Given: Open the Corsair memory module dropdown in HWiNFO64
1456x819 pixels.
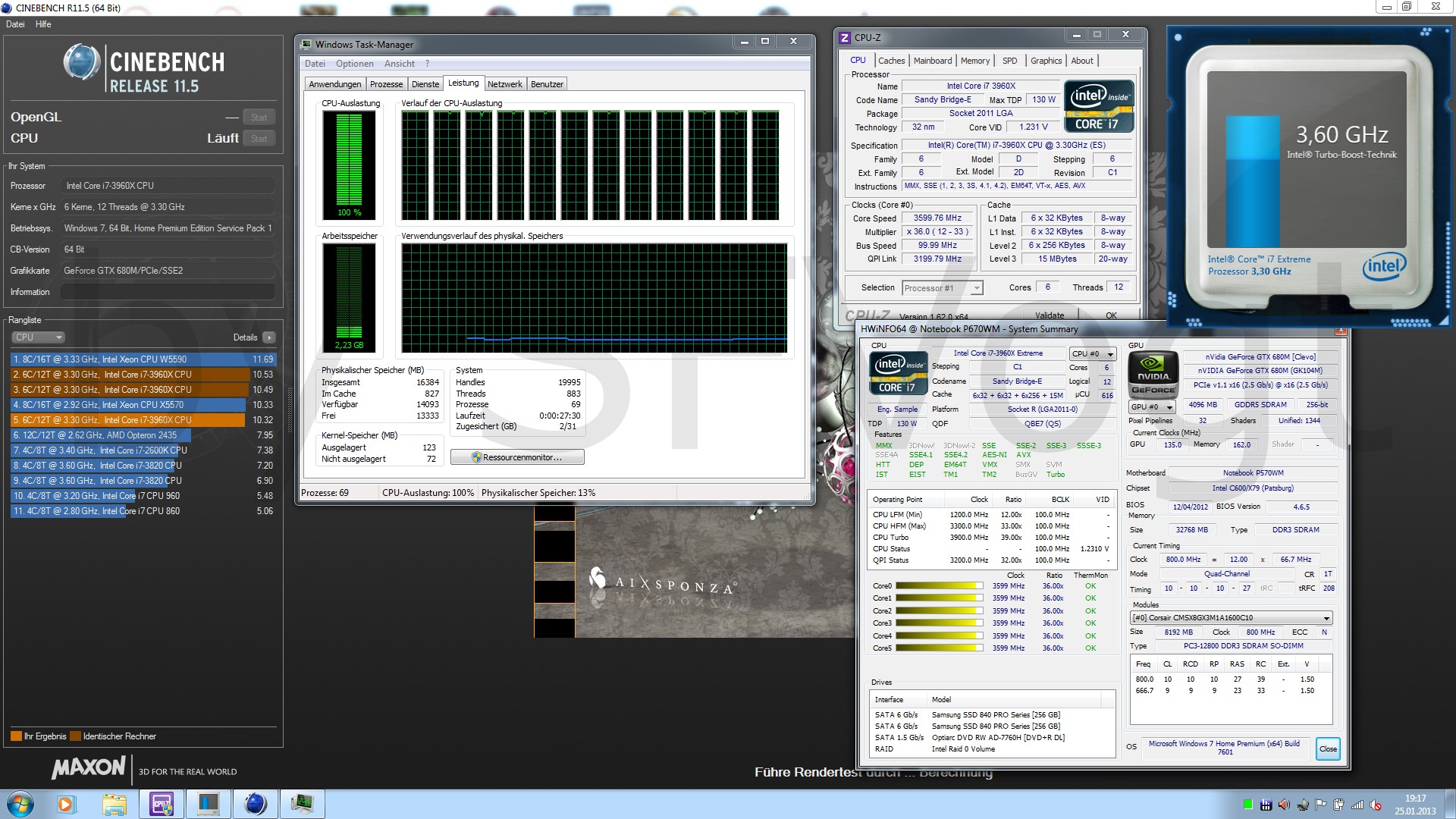Looking at the screenshot, I should coord(1232,618).
